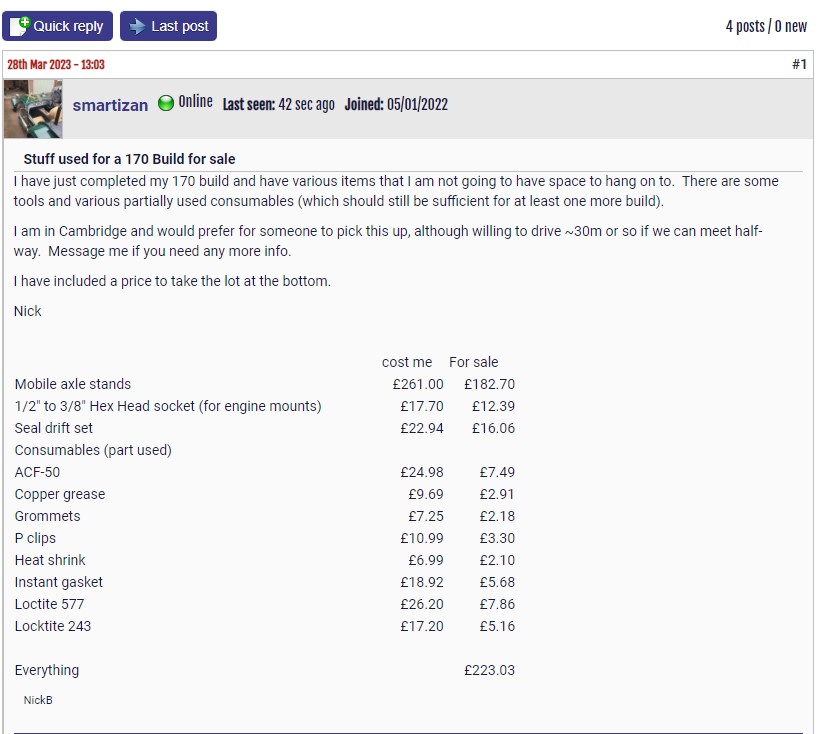Click the "4 posts / 0 new" counter
The image size is (824, 734).
pyautogui.click(x=766, y=26)
